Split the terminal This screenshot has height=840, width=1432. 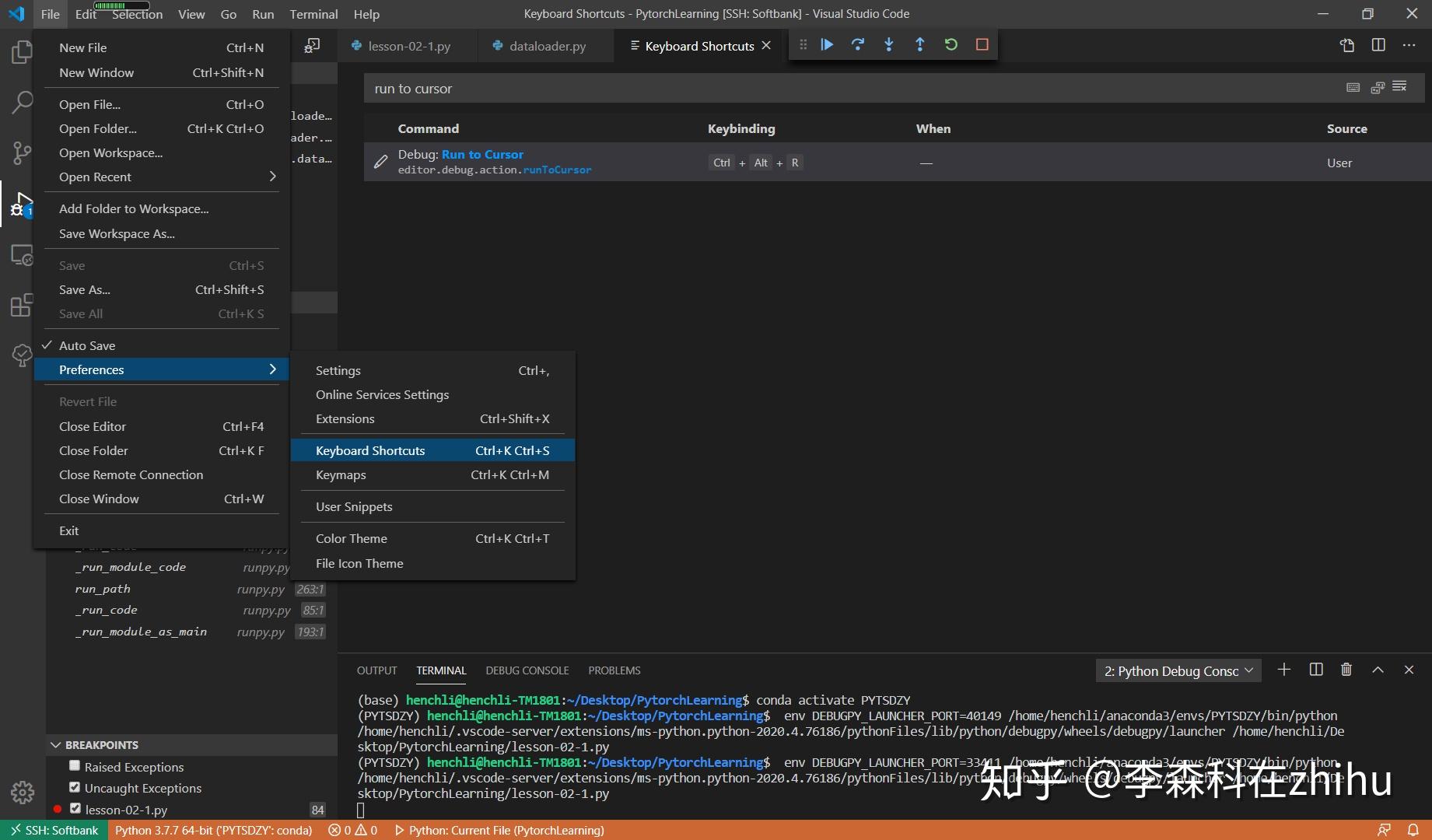(1316, 670)
